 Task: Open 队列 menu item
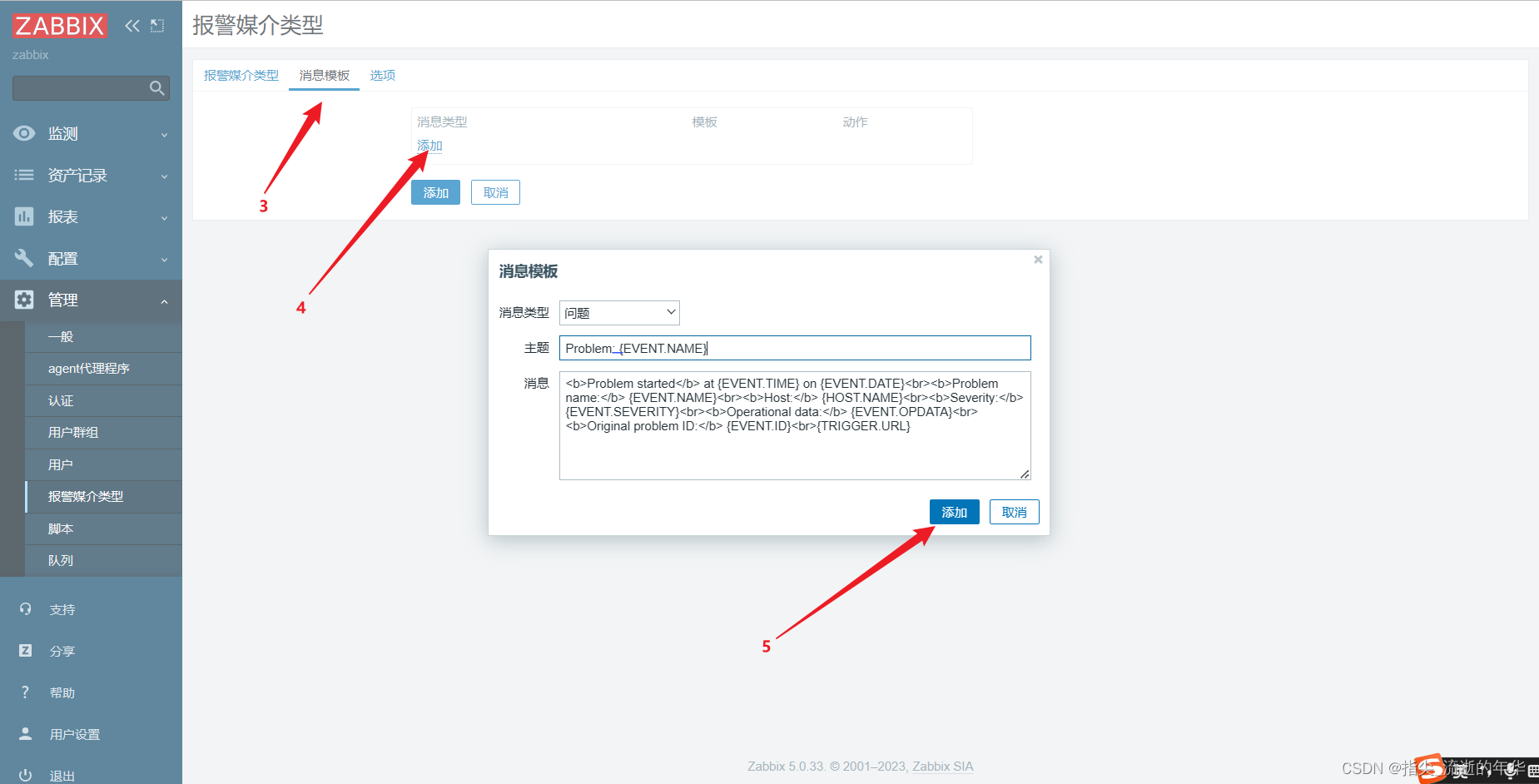103,560
